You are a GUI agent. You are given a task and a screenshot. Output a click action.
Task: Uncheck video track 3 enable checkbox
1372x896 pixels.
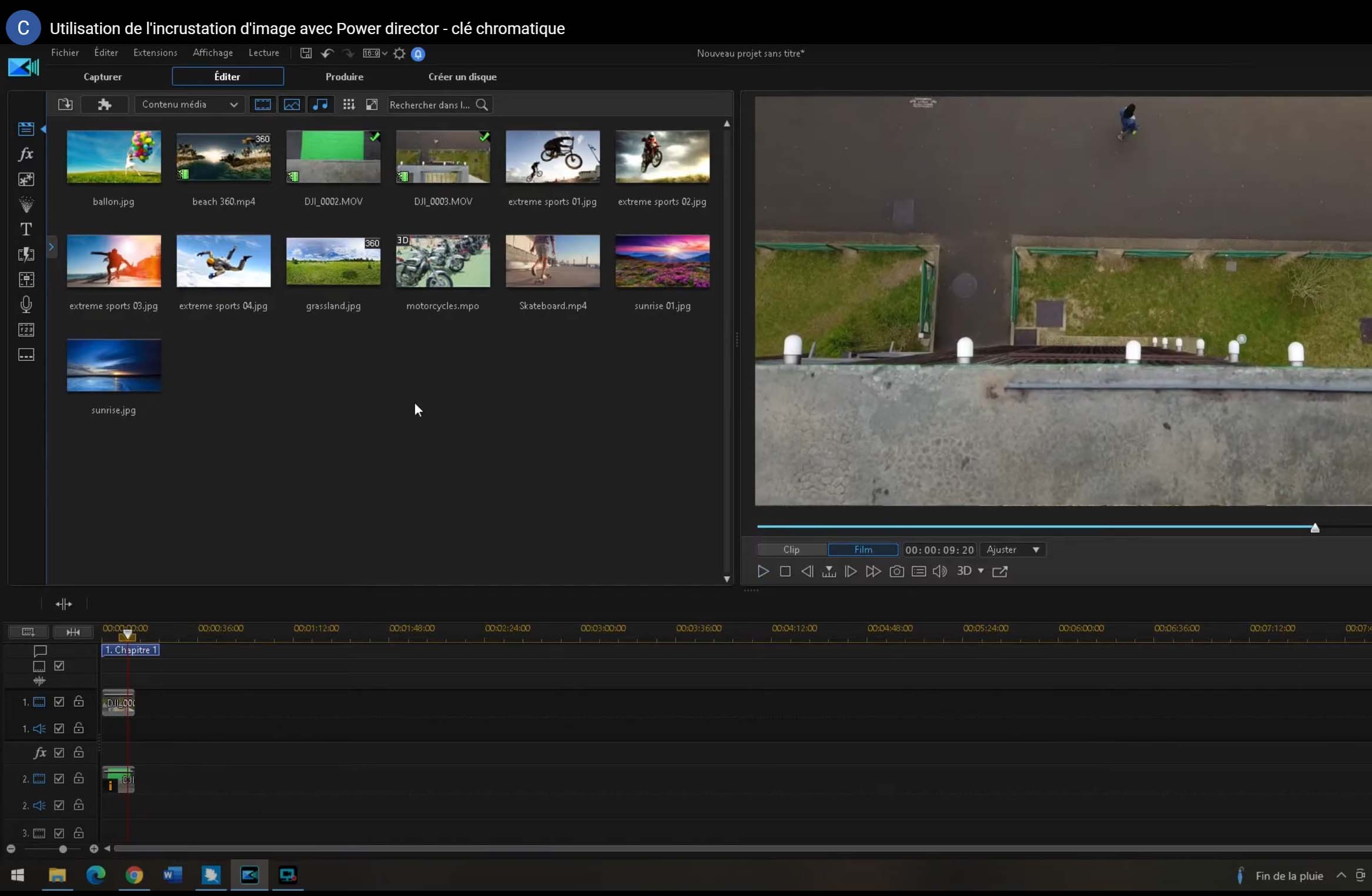click(x=59, y=833)
